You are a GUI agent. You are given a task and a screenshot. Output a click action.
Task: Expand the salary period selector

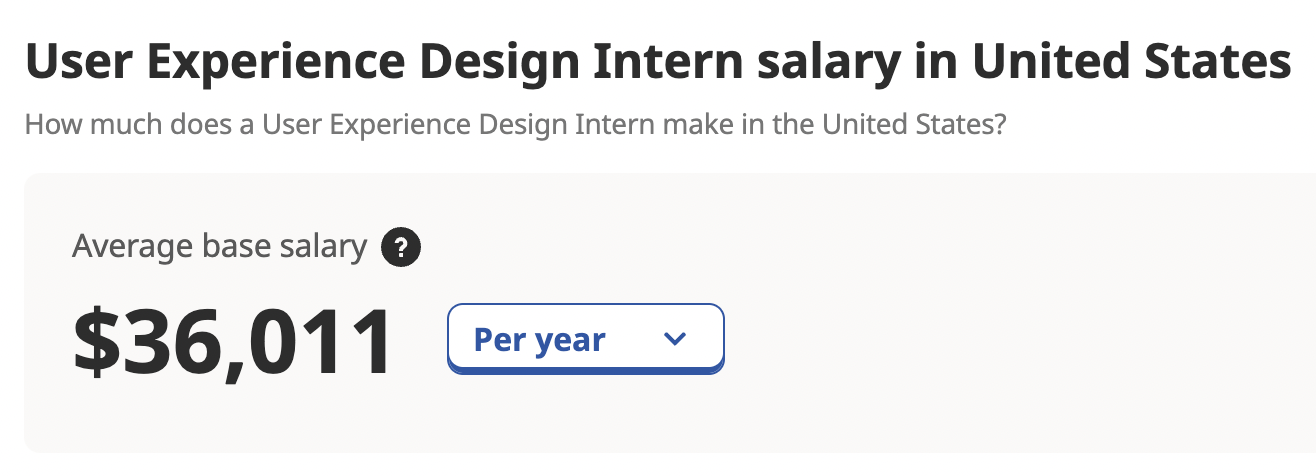pyautogui.click(x=585, y=340)
